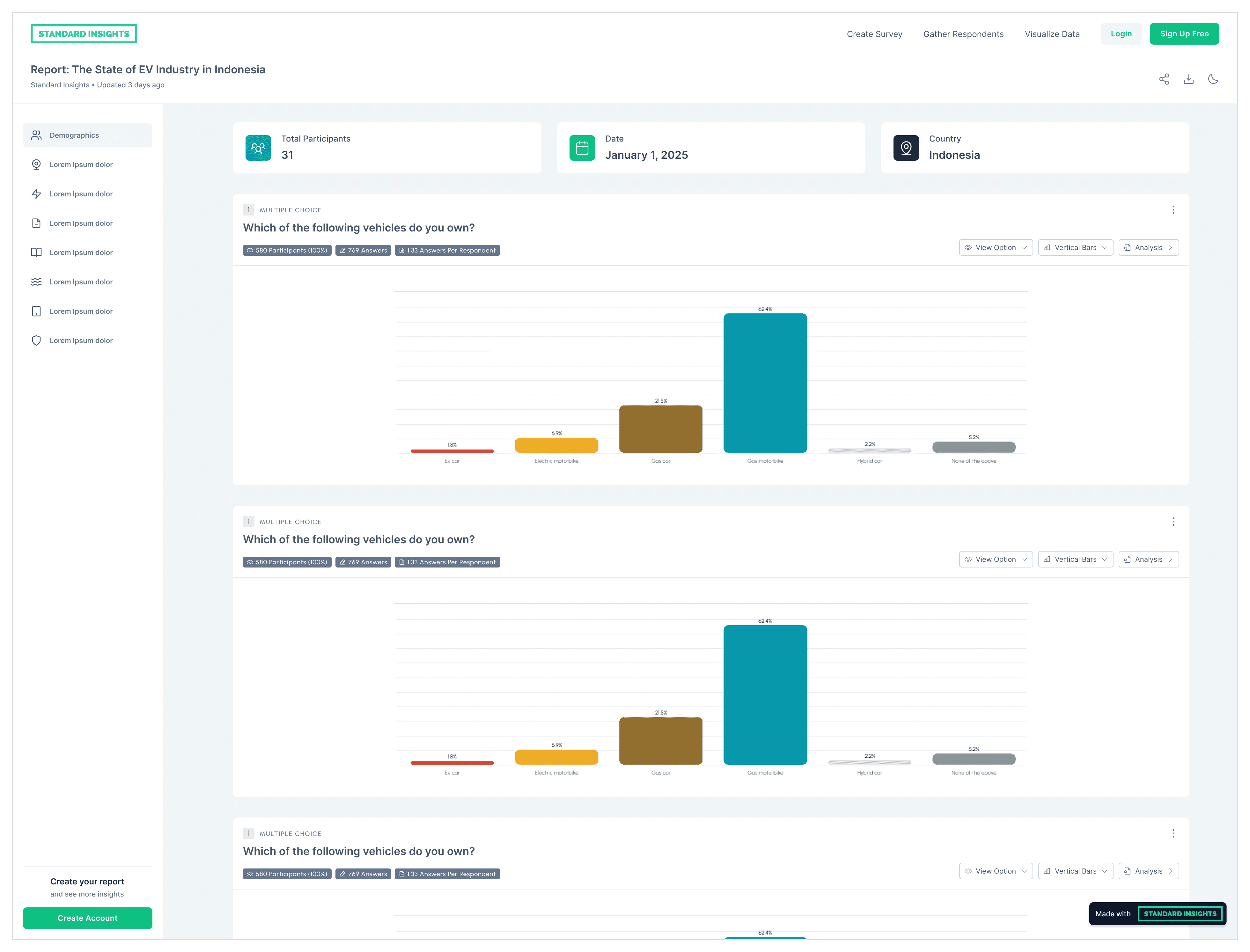The width and height of the screenshot is (1250, 952).
Task: Click the gray None of the above bar in the first chart
Action: (x=974, y=447)
